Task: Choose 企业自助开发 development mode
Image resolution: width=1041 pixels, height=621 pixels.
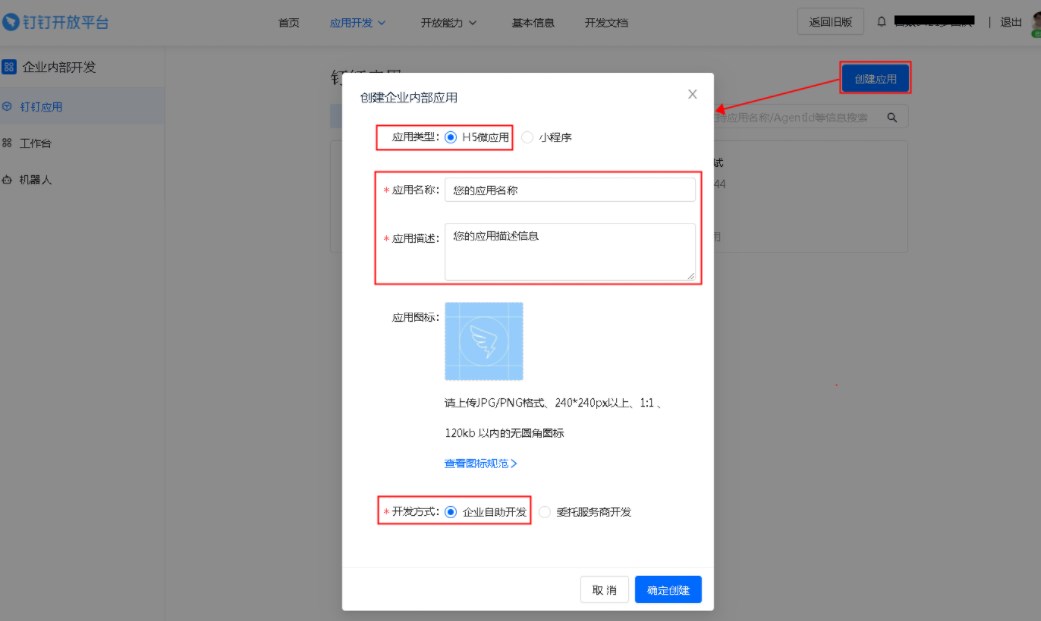Action: [x=451, y=512]
